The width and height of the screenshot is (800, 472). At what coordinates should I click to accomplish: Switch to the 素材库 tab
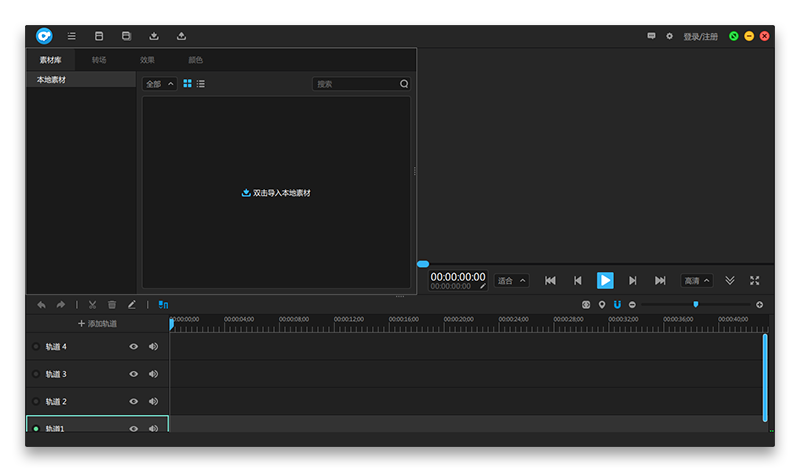coord(51,60)
